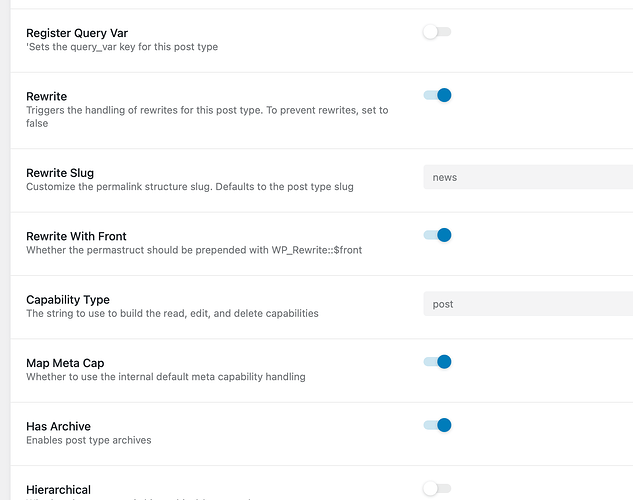Screen dimensions: 633x500
Task: Click the Capability Type field containing post
Action: tap(528, 304)
